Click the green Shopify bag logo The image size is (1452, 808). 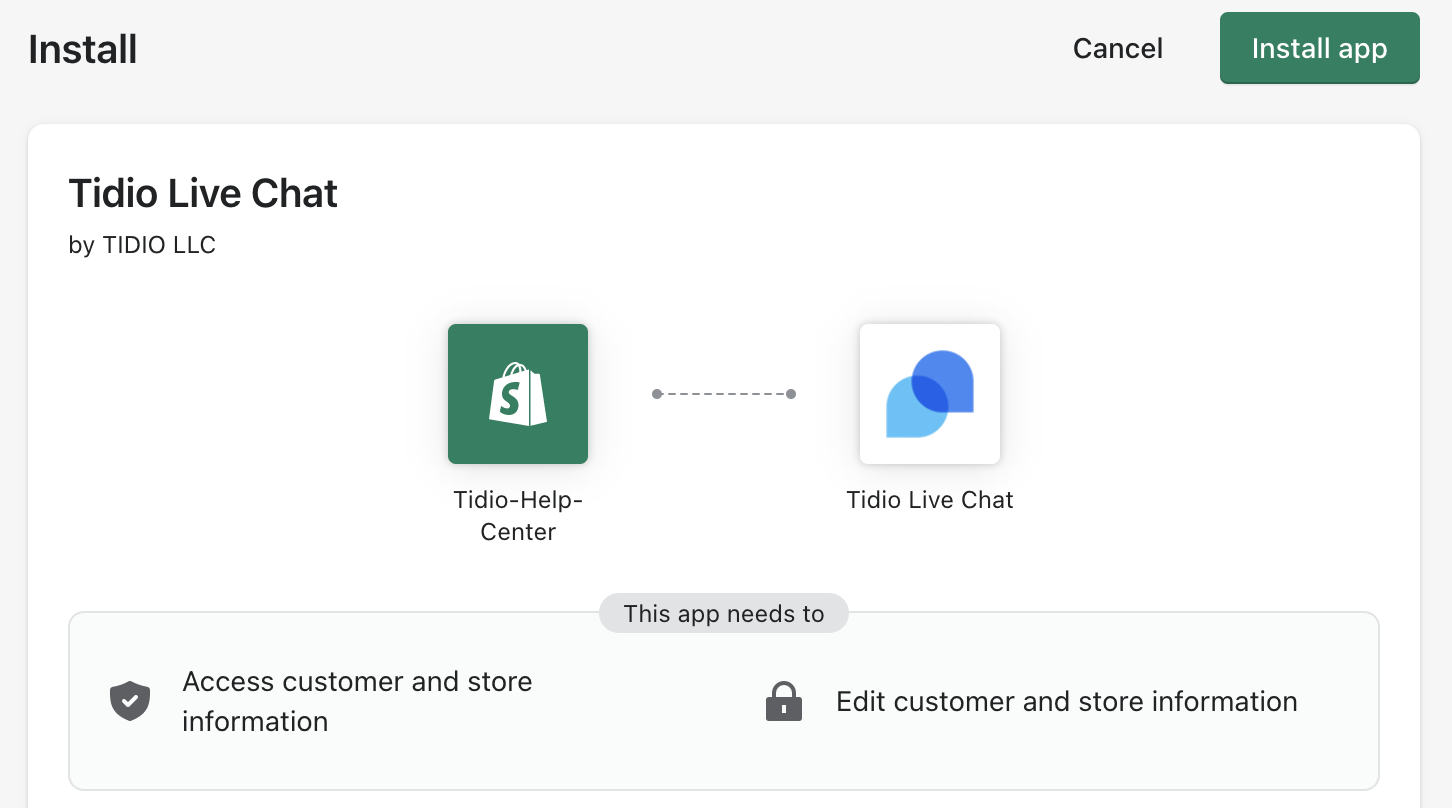[518, 394]
